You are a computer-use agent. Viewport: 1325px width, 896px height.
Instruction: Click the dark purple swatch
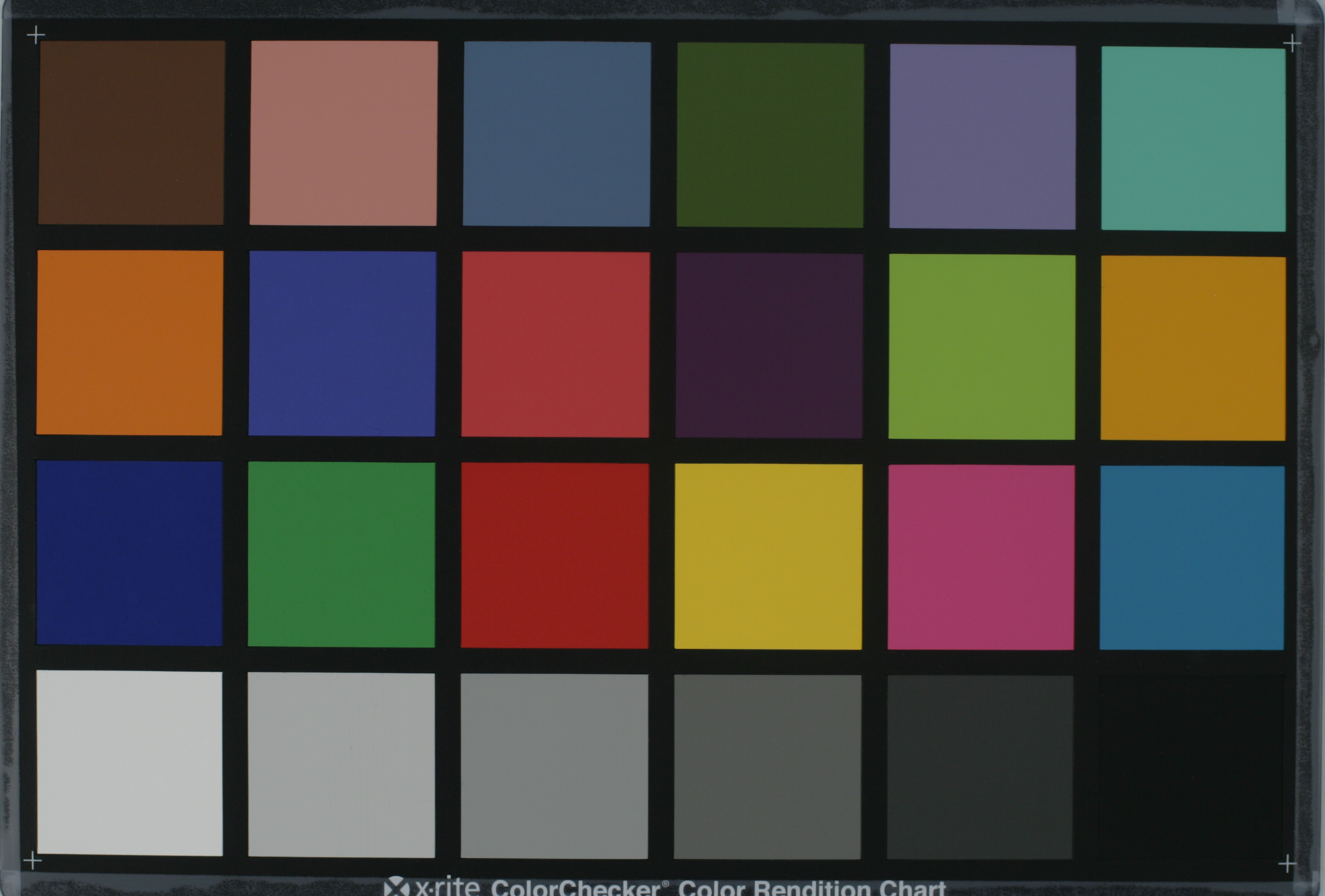[x=769, y=346]
